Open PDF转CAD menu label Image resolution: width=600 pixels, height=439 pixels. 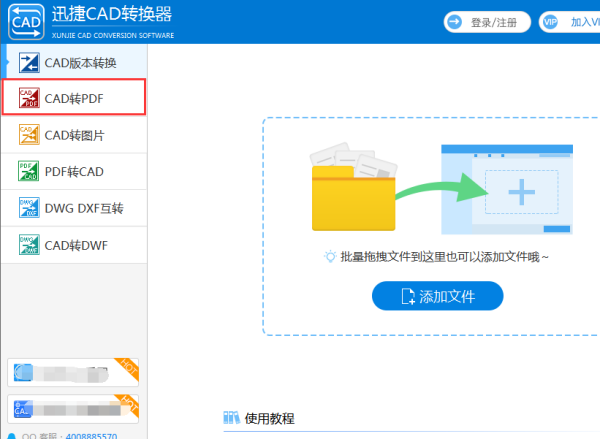pyautogui.click(x=74, y=172)
